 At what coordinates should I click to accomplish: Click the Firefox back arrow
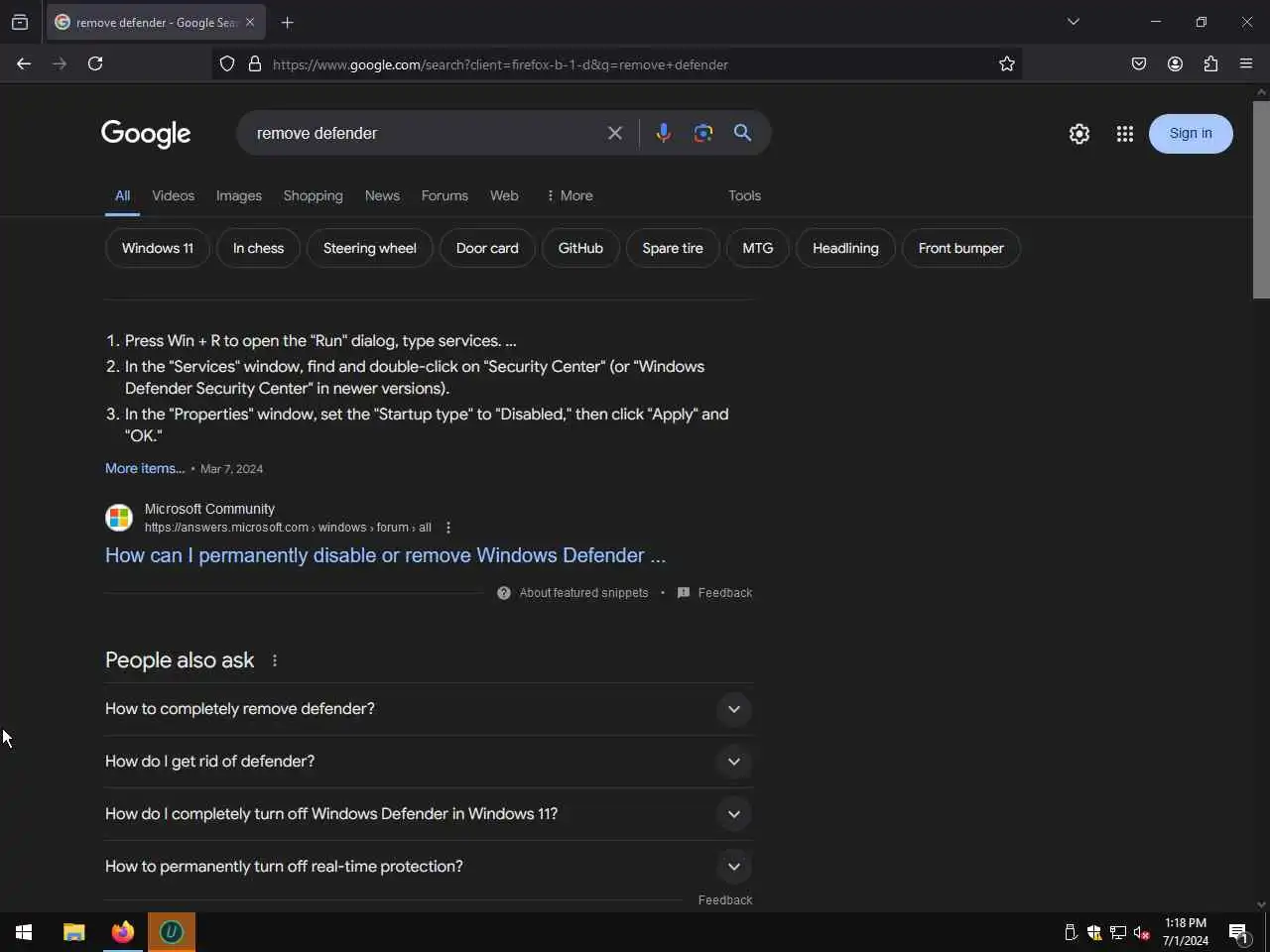pyautogui.click(x=24, y=63)
